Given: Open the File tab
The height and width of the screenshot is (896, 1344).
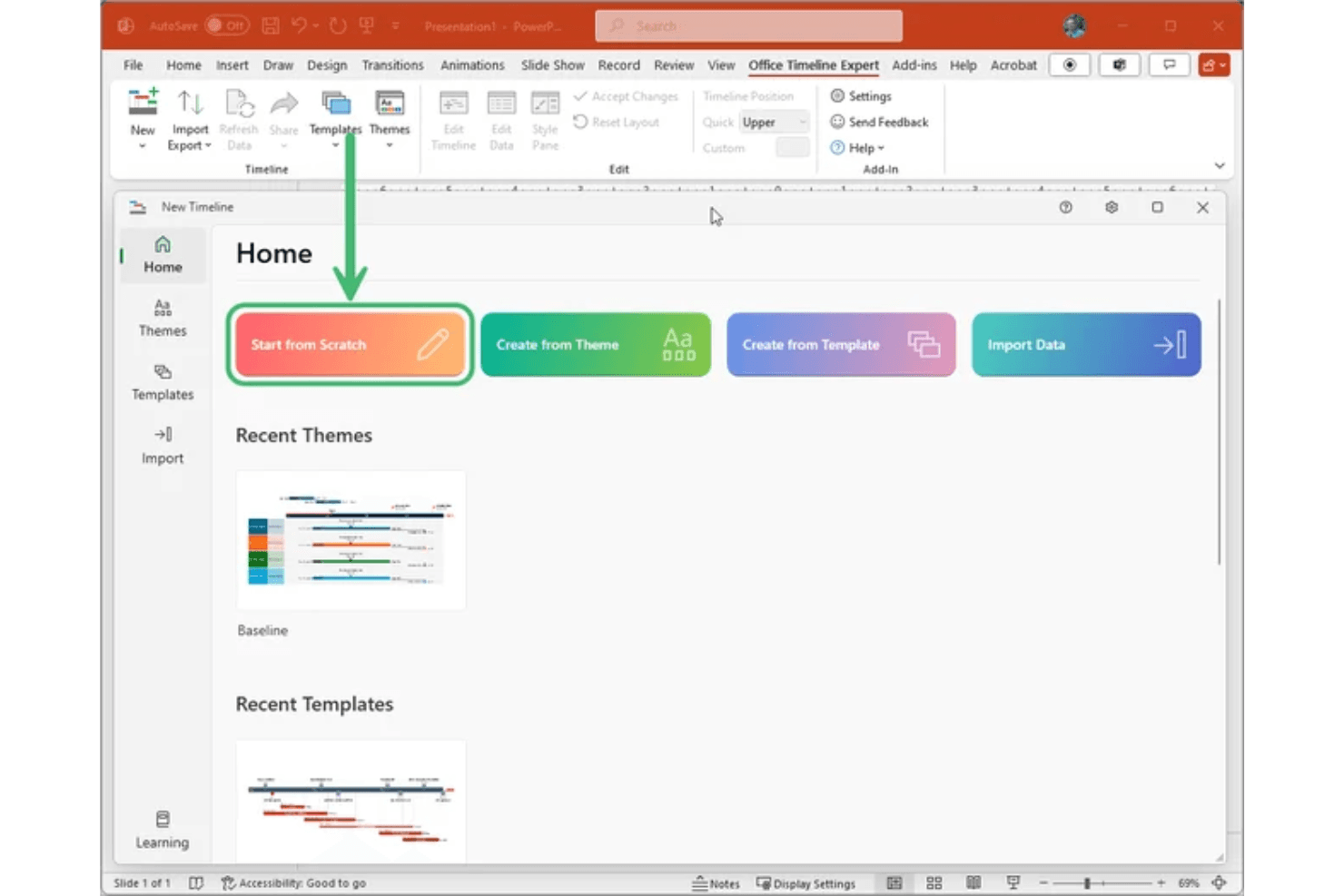Looking at the screenshot, I should click(133, 65).
